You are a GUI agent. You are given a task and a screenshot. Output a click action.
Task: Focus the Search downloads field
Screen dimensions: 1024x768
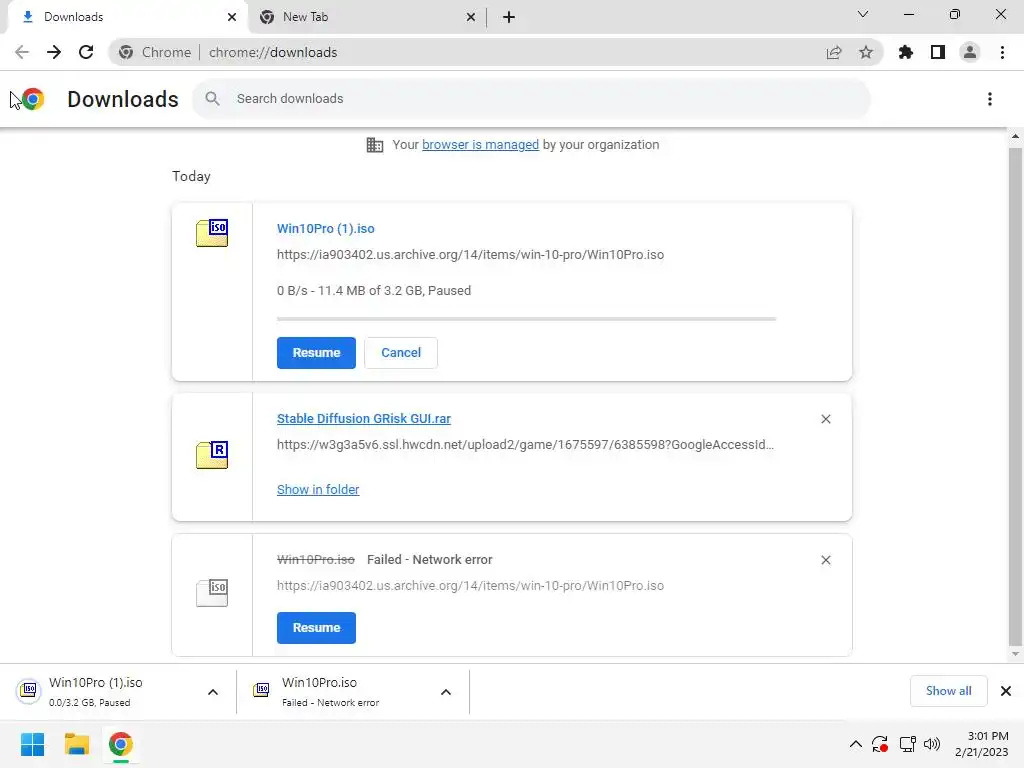(x=531, y=99)
